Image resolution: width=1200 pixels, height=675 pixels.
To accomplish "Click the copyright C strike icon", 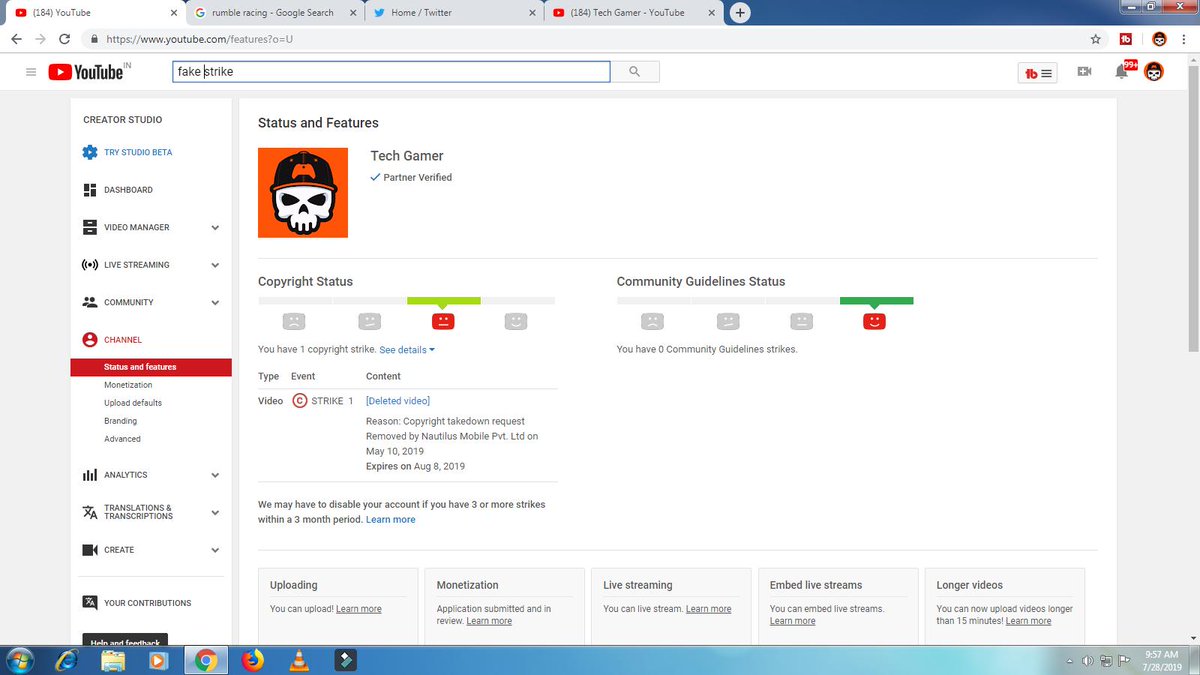I will click(x=300, y=401).
